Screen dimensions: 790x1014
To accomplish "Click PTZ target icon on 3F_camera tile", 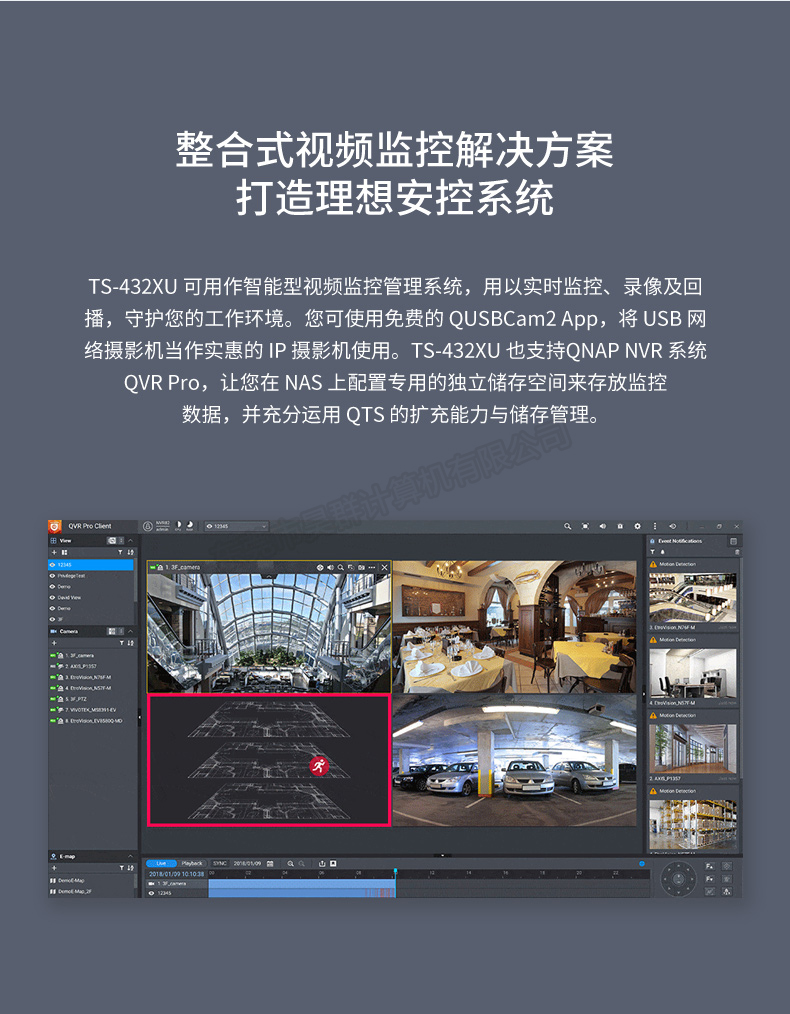I will [x=319, y=567].
